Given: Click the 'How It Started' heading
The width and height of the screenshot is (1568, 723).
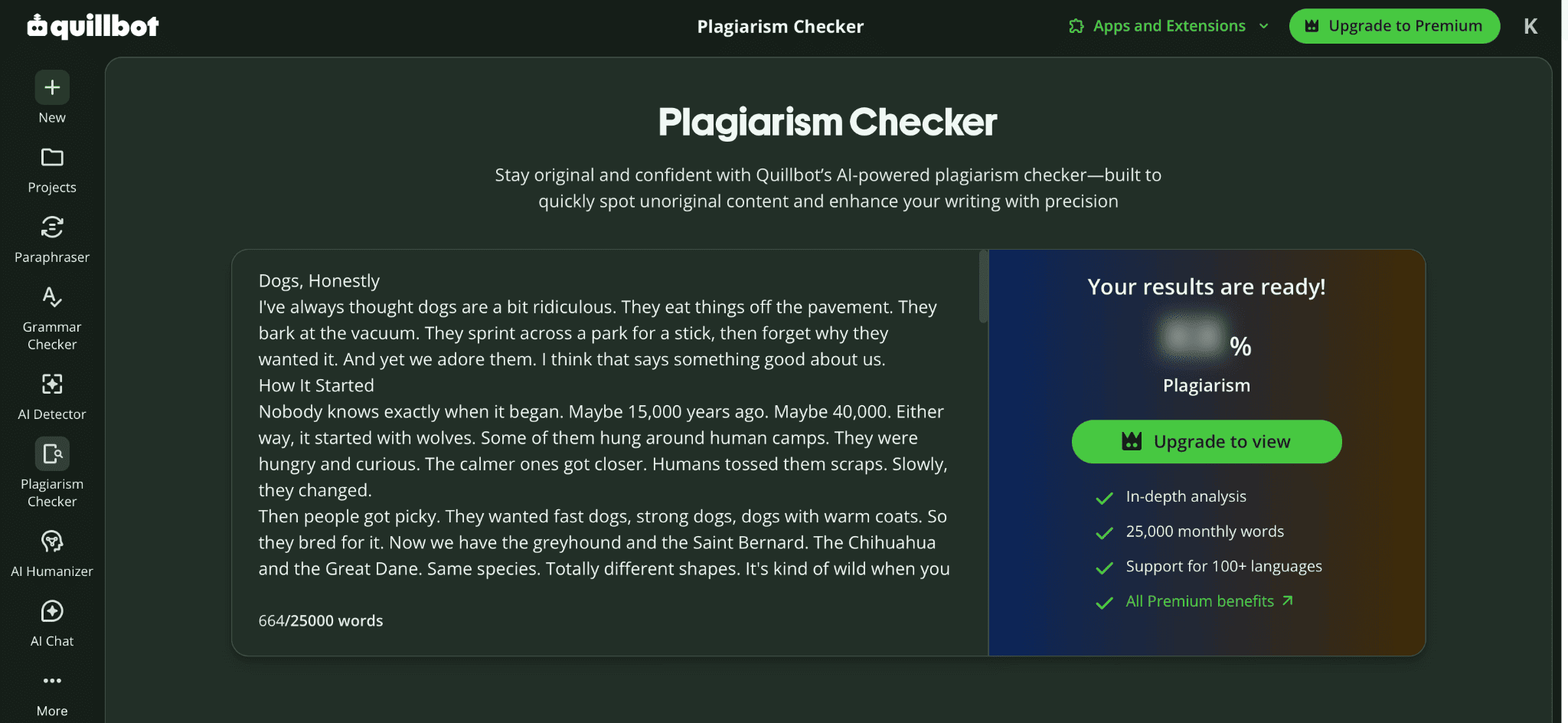Looking at the screenshot, I should 316,385.
